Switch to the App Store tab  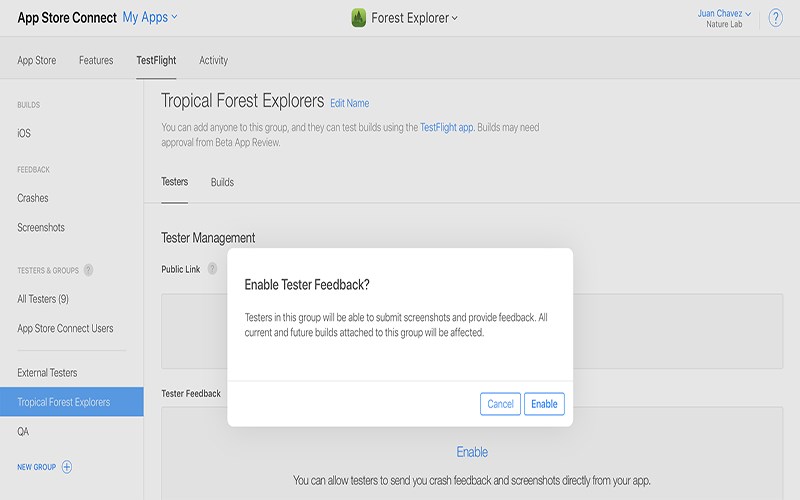coord(37,60)
